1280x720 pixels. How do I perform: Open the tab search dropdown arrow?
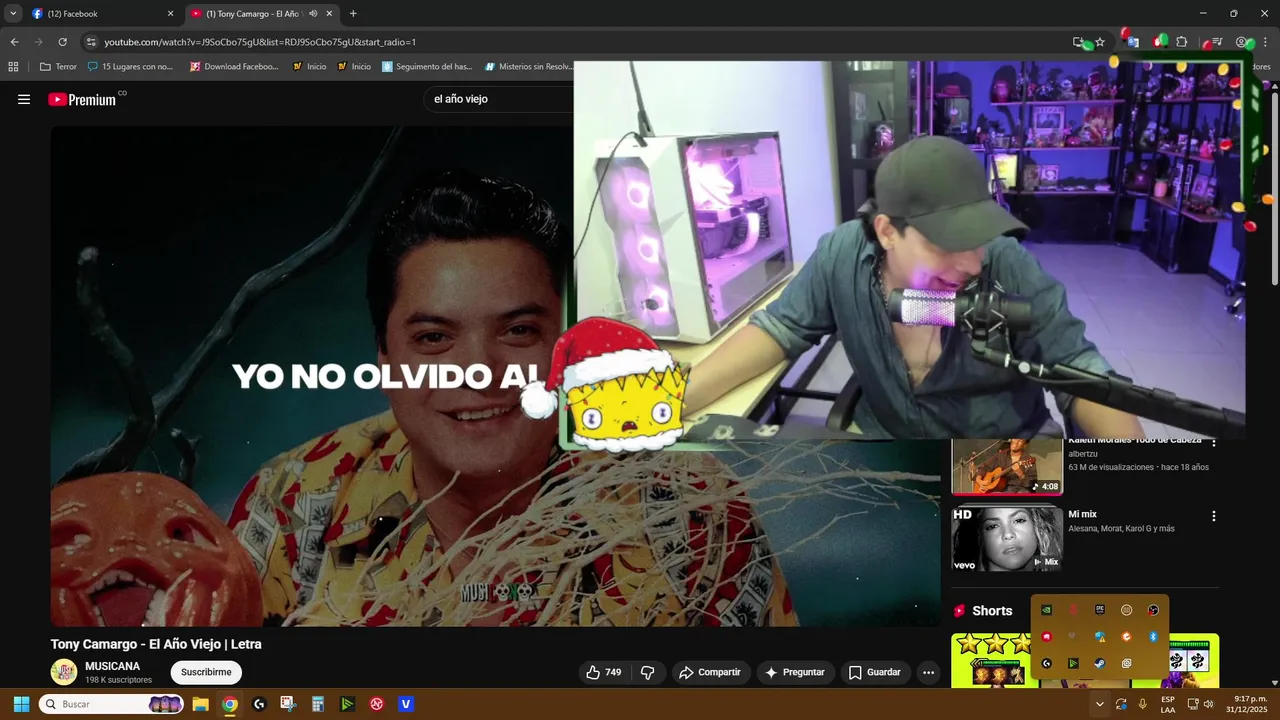(13, 14)
